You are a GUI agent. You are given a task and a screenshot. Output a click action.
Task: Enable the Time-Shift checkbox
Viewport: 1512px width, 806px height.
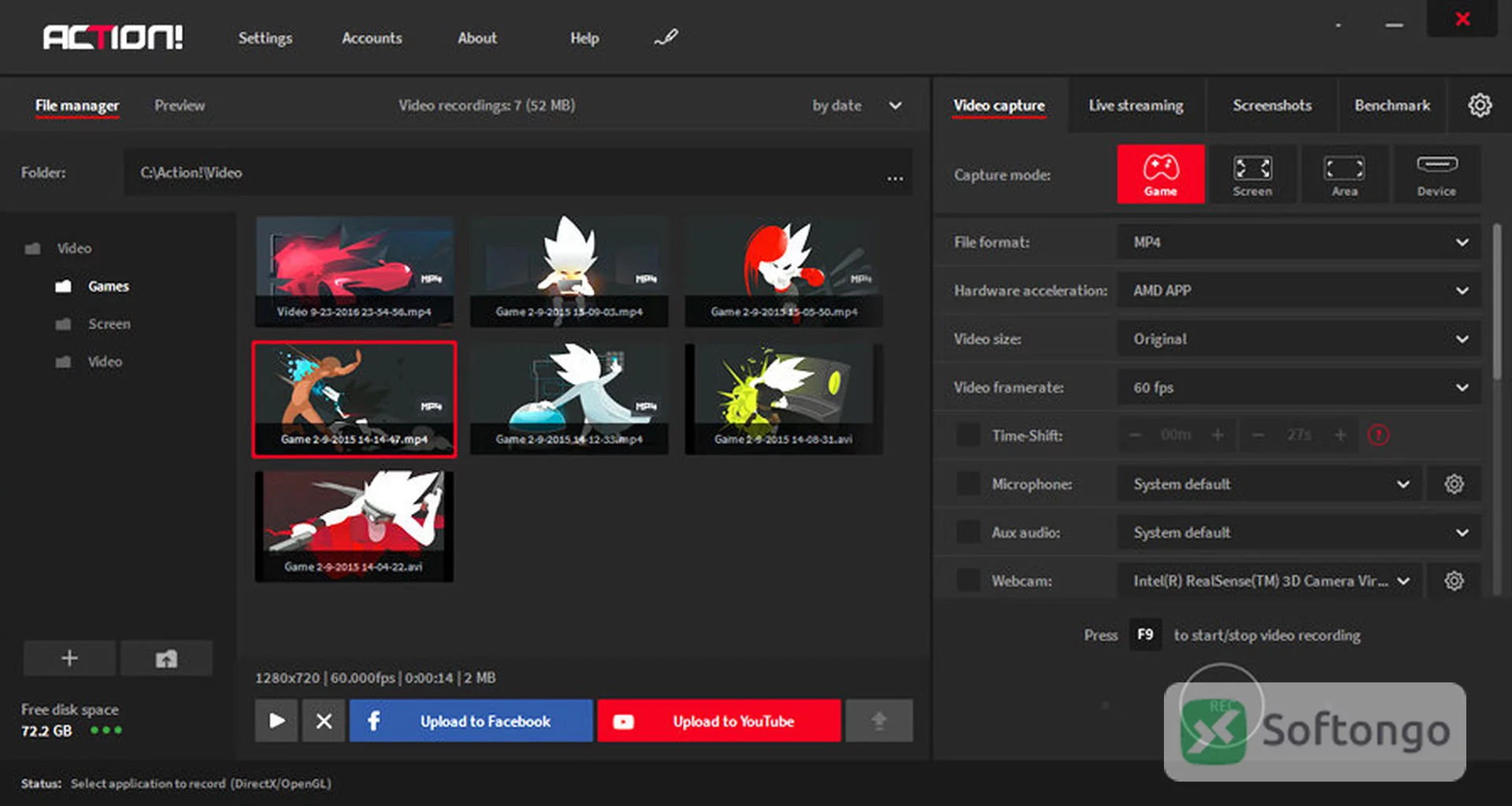point(968,435)
